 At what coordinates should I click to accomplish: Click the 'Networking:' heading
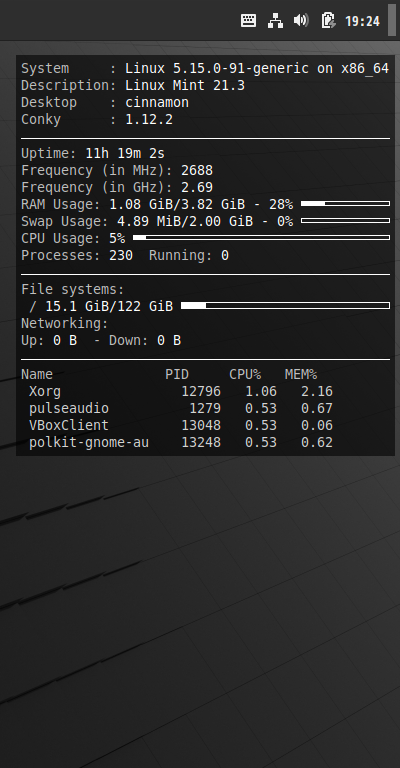tap(64, 324)
